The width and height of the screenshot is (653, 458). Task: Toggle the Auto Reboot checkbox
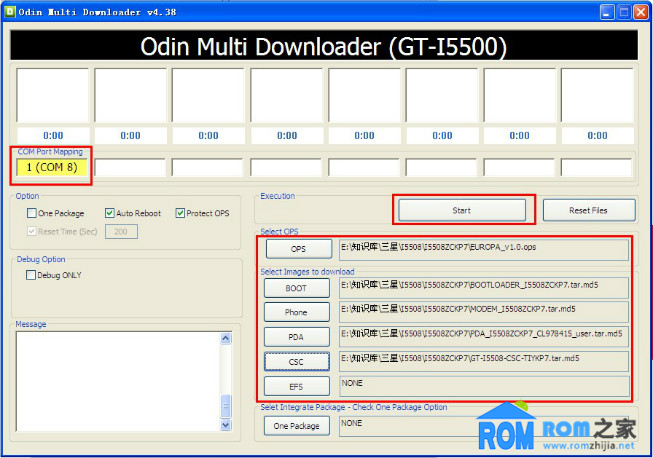110,213
